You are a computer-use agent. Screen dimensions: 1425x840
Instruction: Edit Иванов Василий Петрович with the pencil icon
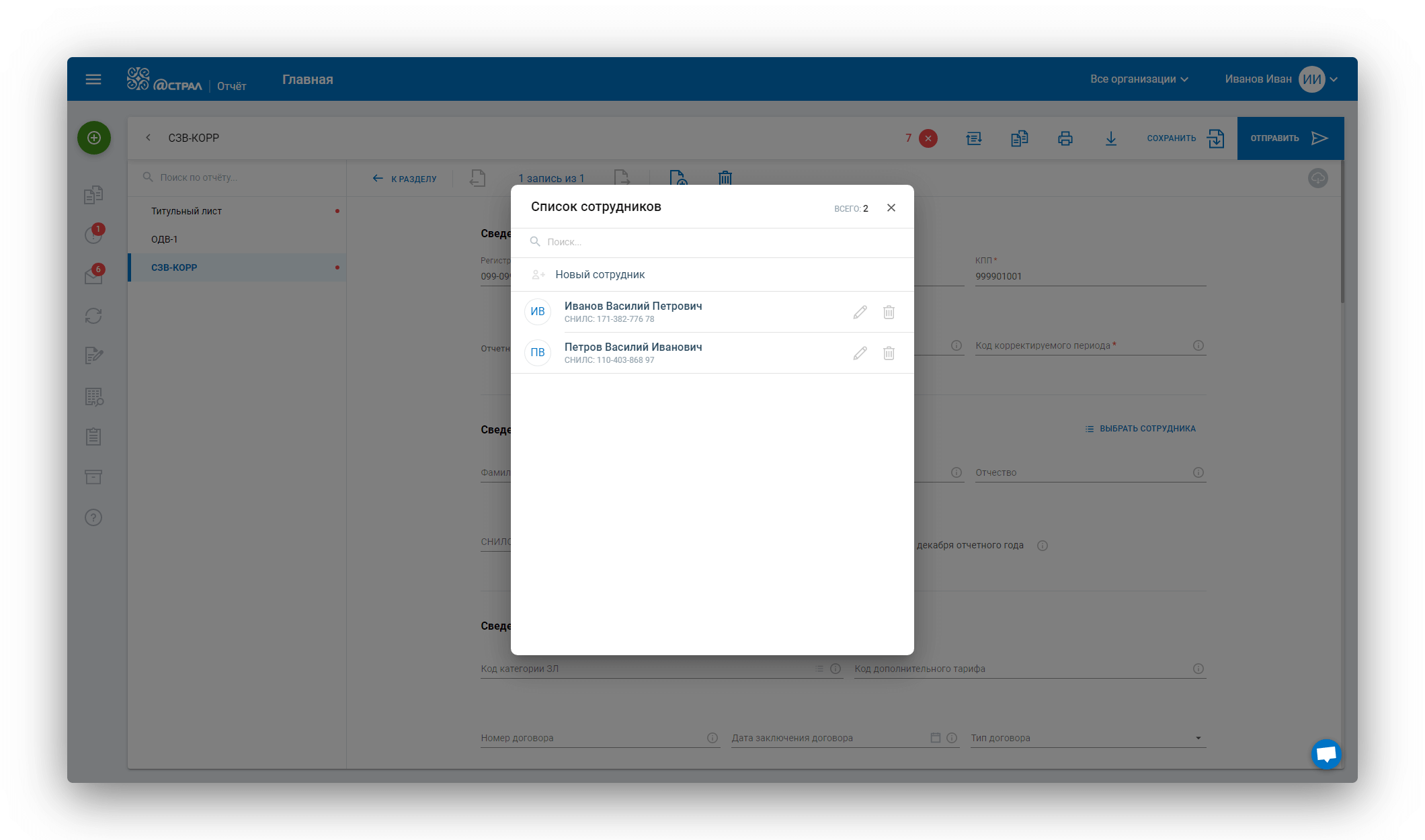pyautogui.click(x=860, y=312)
